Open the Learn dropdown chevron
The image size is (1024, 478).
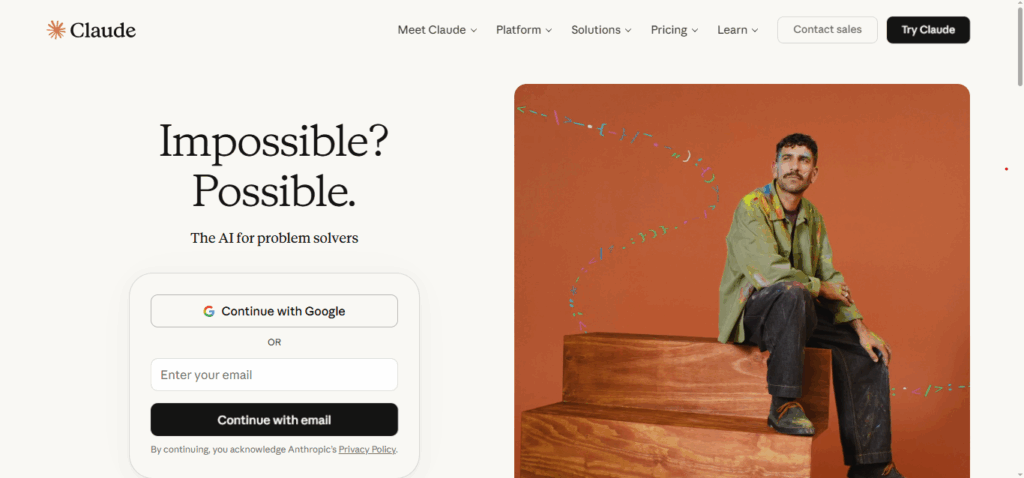coord(755,31)
